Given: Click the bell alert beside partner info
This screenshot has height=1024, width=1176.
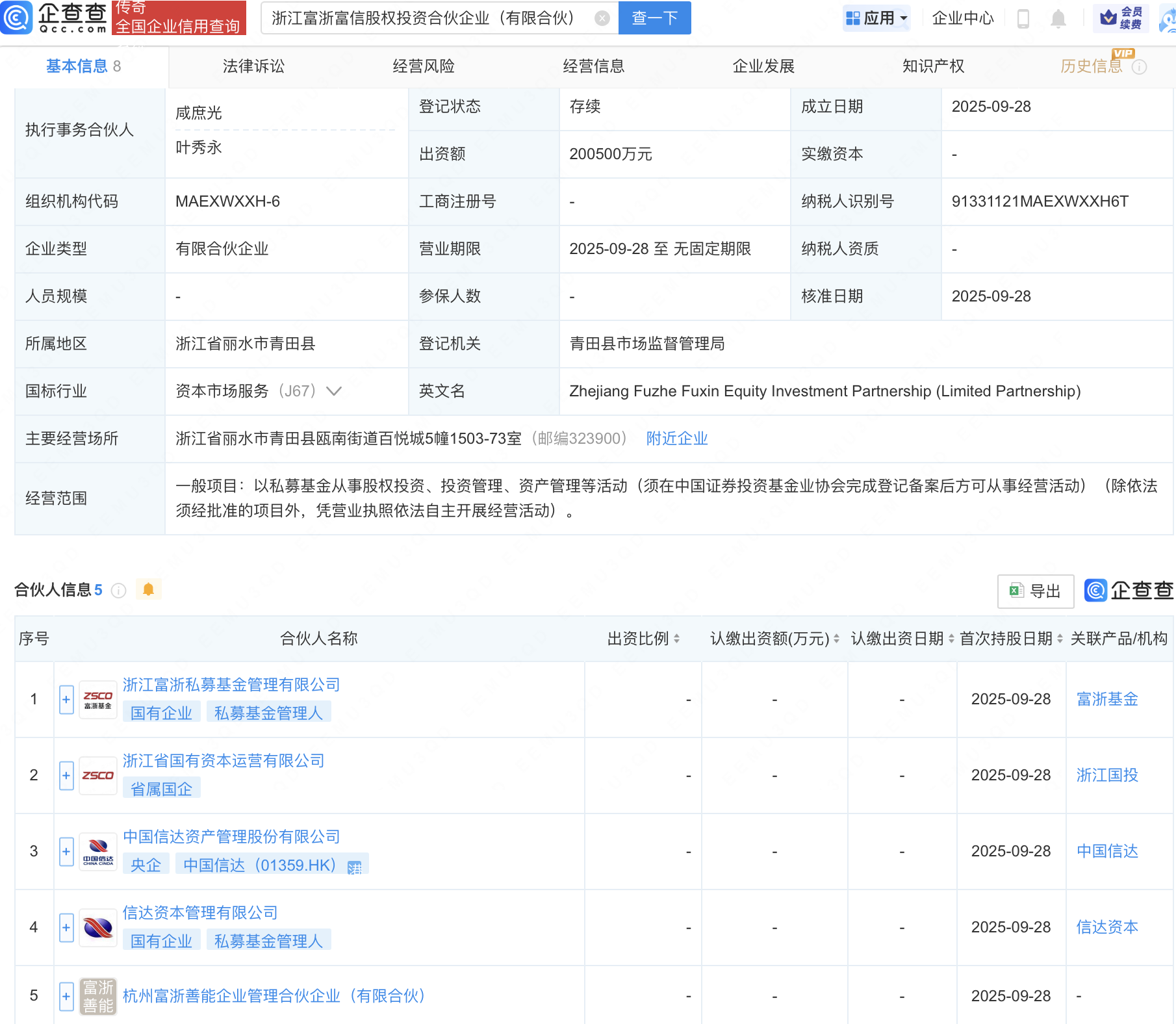Looking at the screenshot, I should pyautogui.click(x=148, y=589).
